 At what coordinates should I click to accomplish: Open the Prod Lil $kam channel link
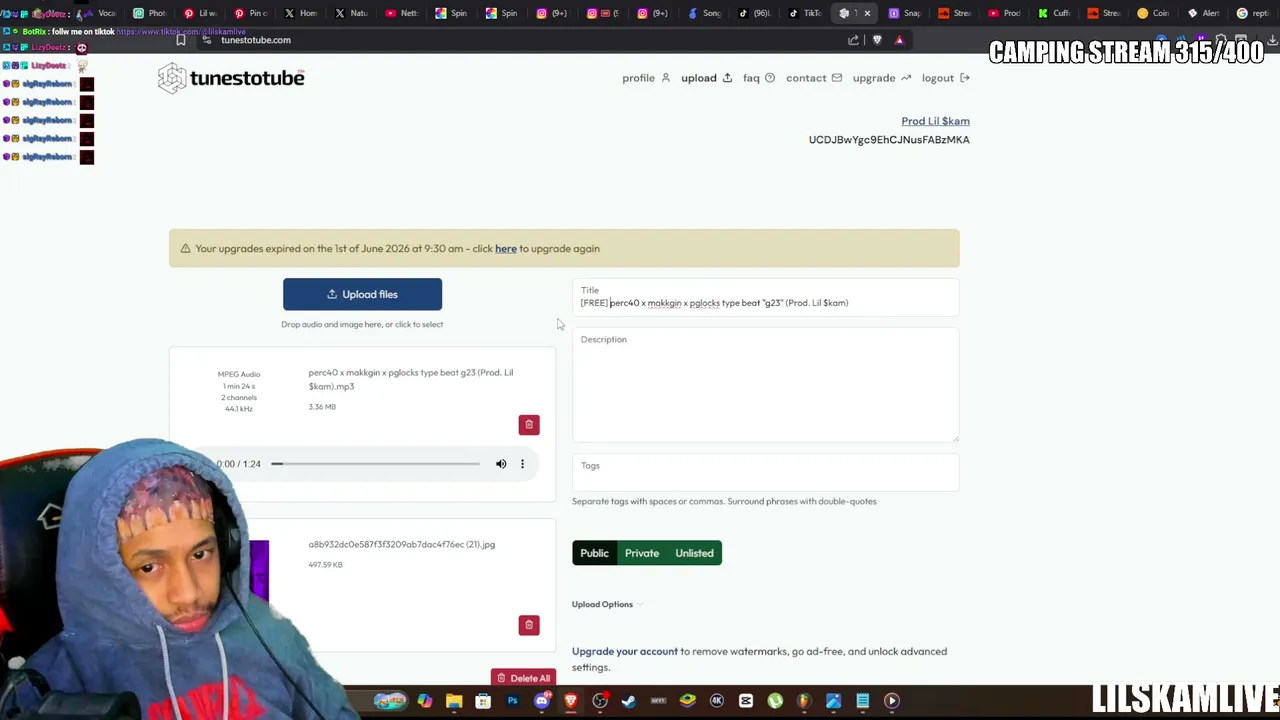935,121
